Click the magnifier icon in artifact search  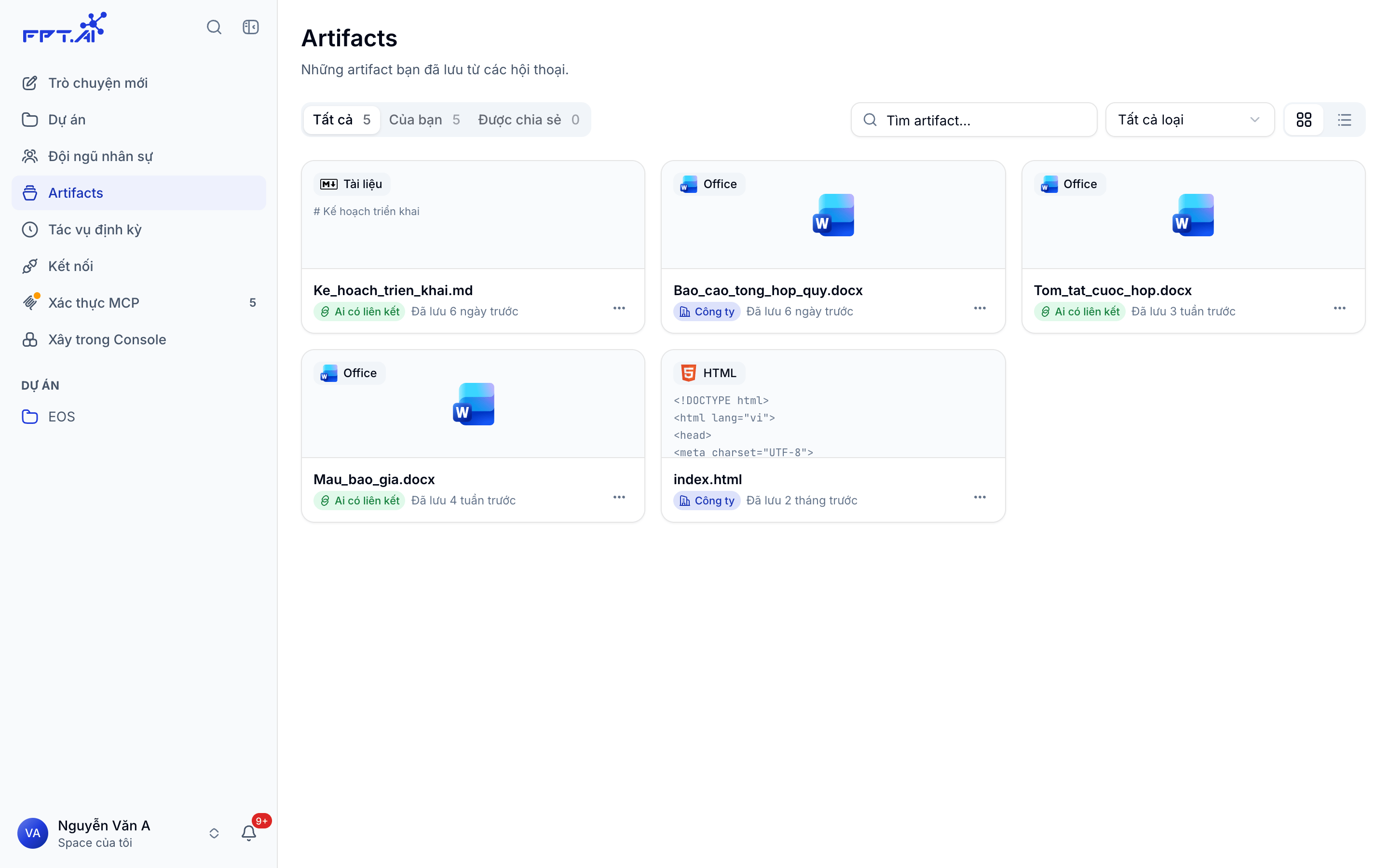click(870, 120)
